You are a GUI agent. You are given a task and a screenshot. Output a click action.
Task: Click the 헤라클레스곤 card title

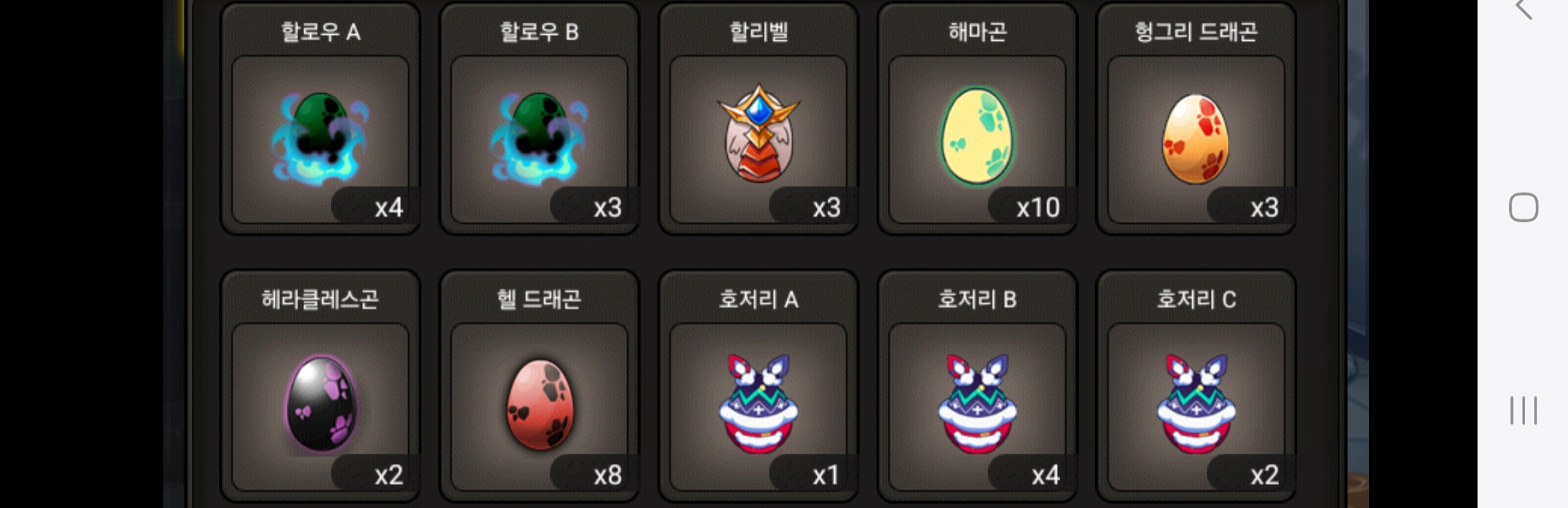click(x=320, y=299)
